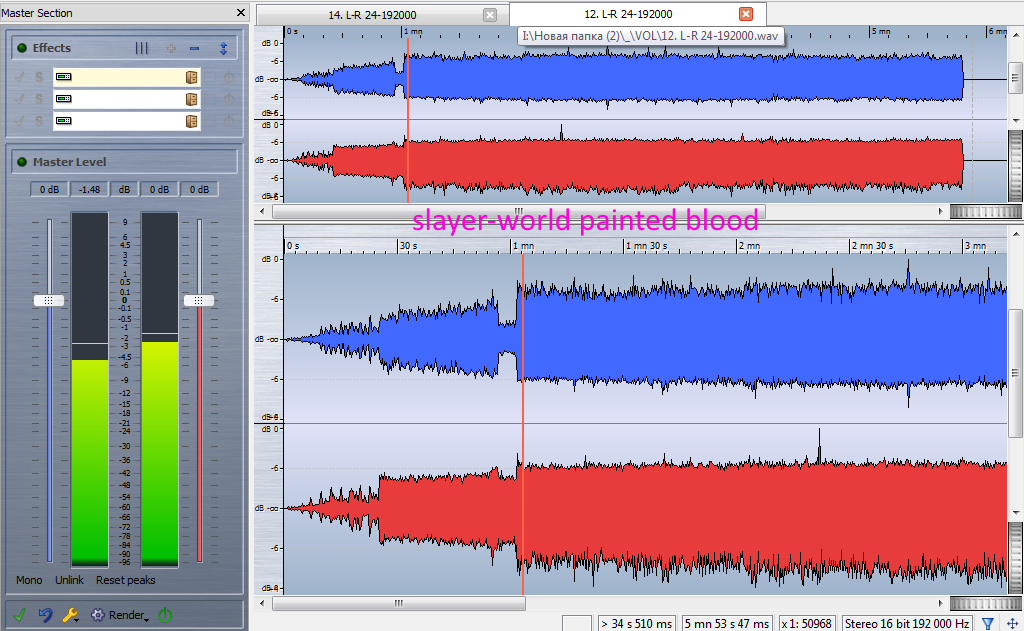Viewport: 1024px width, 631px height.
Task: Click Reset peaks
Action: coord(126,580)
